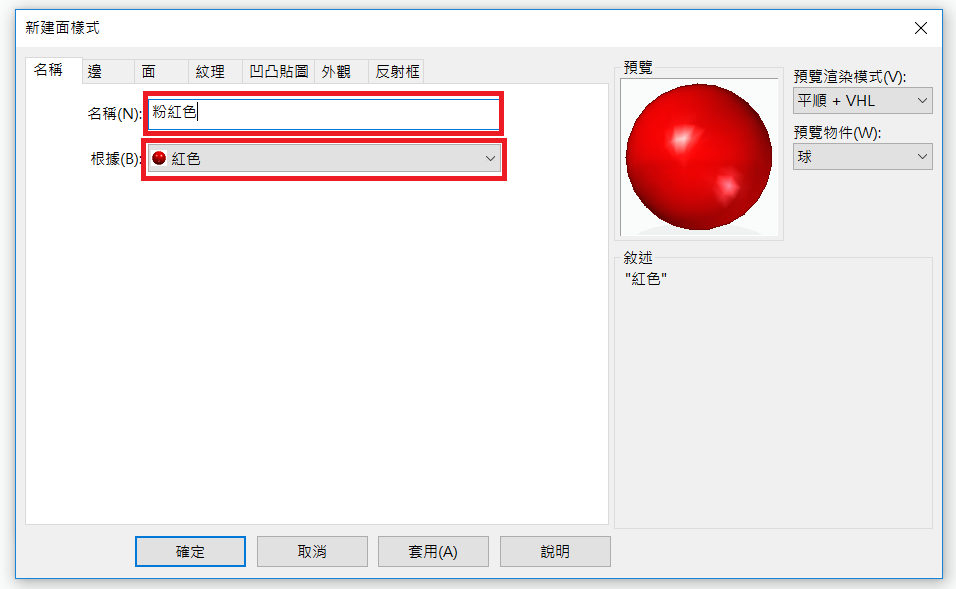The width and height of the screenshot is (956, 589).
Task: Go to the 外觀 tab
Action: click(x=341, y=71)
